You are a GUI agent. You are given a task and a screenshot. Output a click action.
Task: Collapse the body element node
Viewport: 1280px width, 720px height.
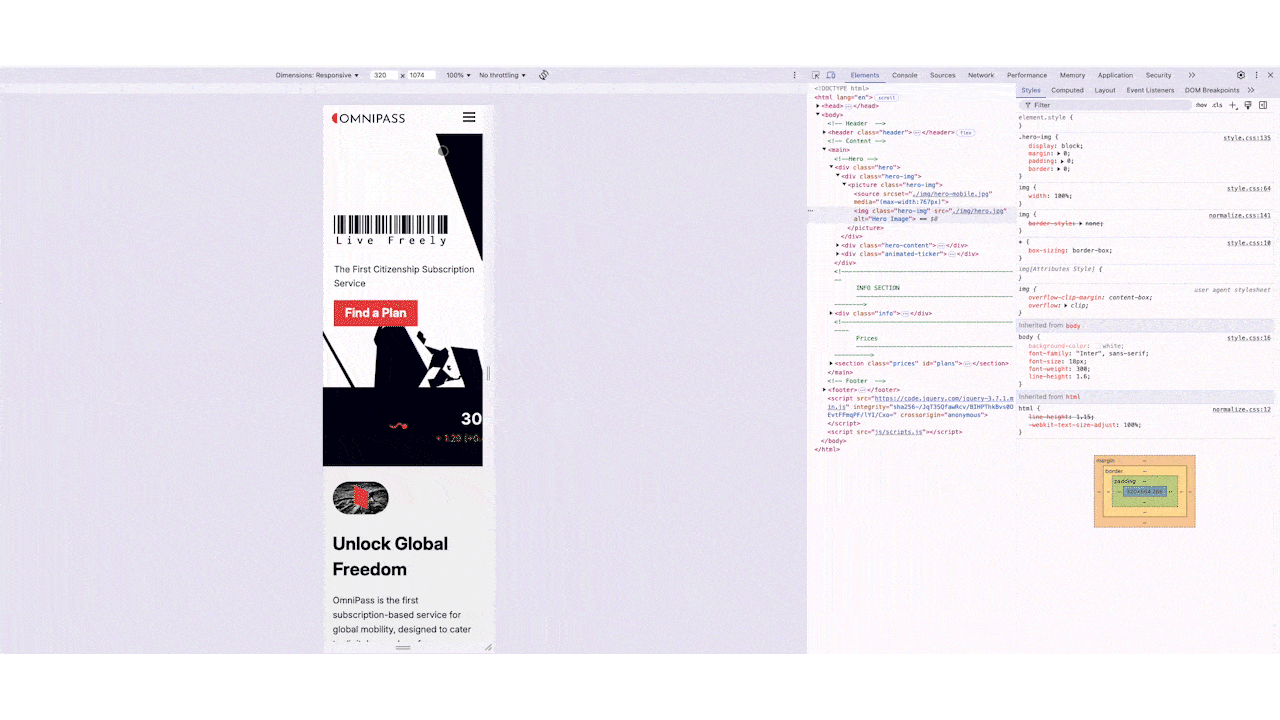point(818,115)
